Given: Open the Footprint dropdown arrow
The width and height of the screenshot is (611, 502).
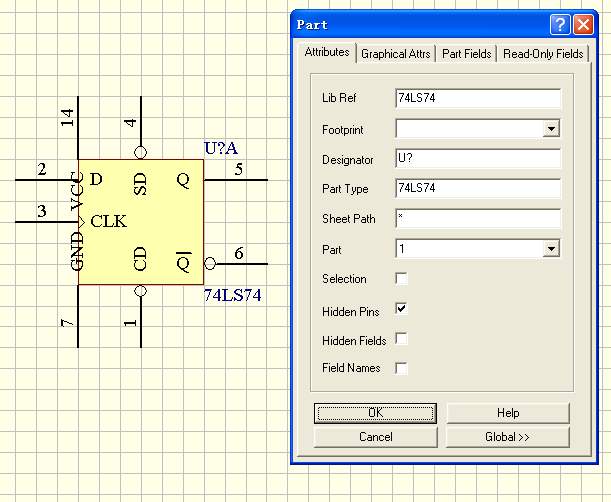Looking at the screenshot, I should pyautogui.click(x=551, y=129).
